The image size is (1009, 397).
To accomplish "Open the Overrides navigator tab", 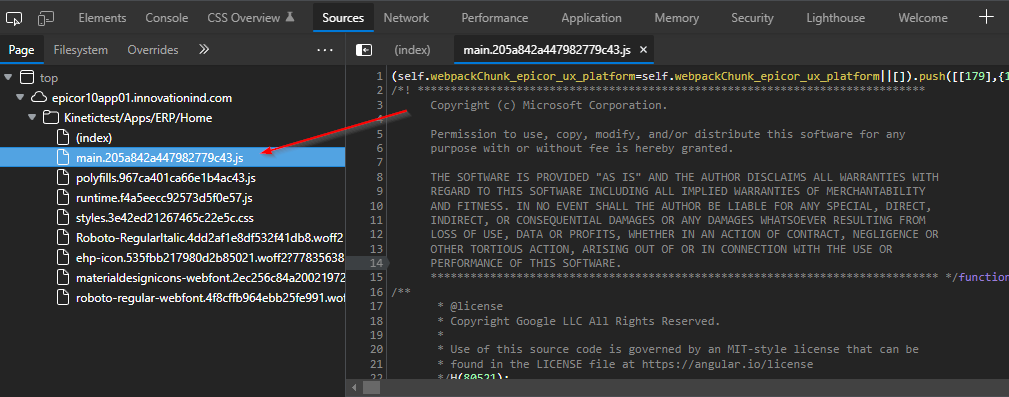I will (153, 50).
